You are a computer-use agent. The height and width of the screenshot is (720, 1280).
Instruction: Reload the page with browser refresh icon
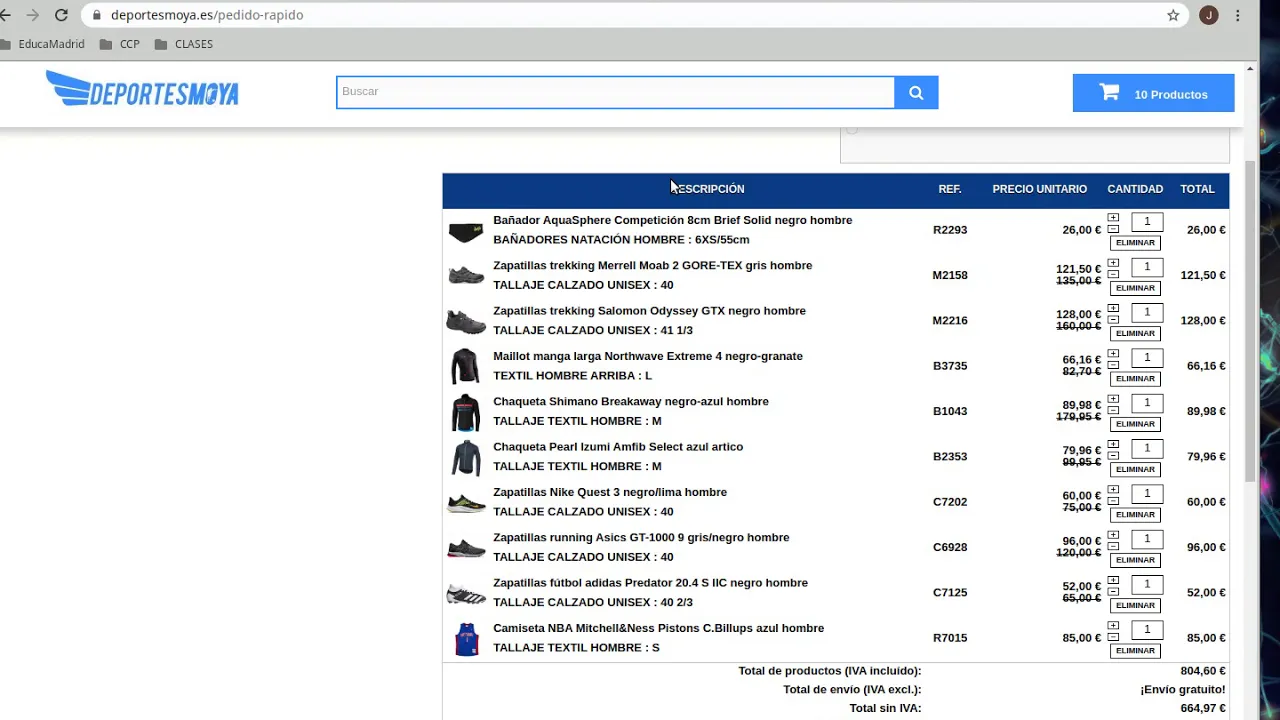[61, 15]
